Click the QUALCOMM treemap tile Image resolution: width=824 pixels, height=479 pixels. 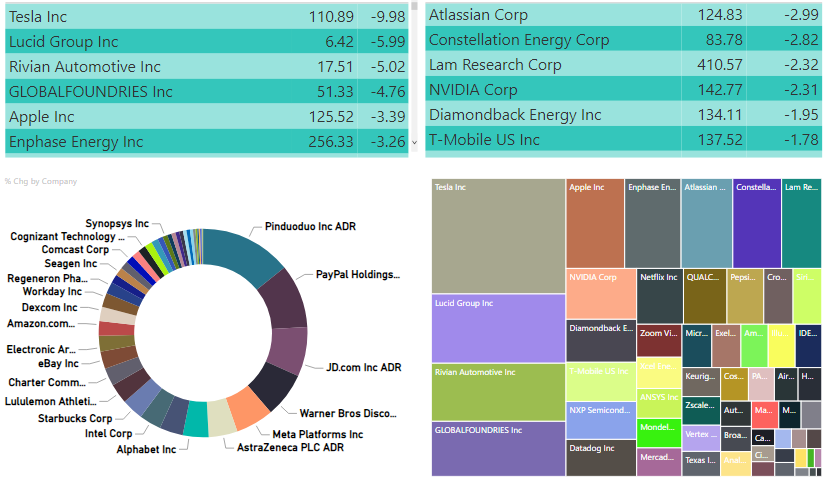(x=705, y=296)
